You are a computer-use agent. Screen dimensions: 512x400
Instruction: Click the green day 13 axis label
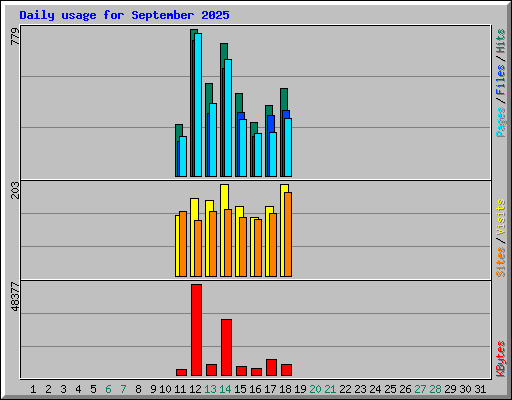click(210, 389)
